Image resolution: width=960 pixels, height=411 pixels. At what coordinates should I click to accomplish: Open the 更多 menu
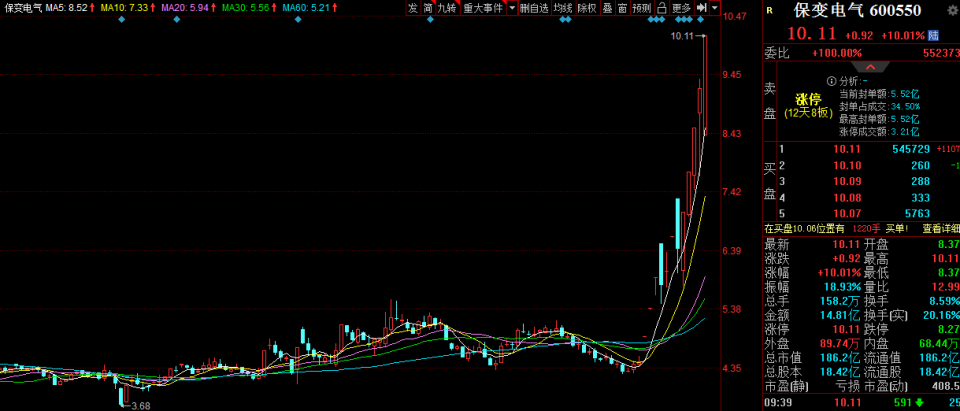tap(682, 8)
